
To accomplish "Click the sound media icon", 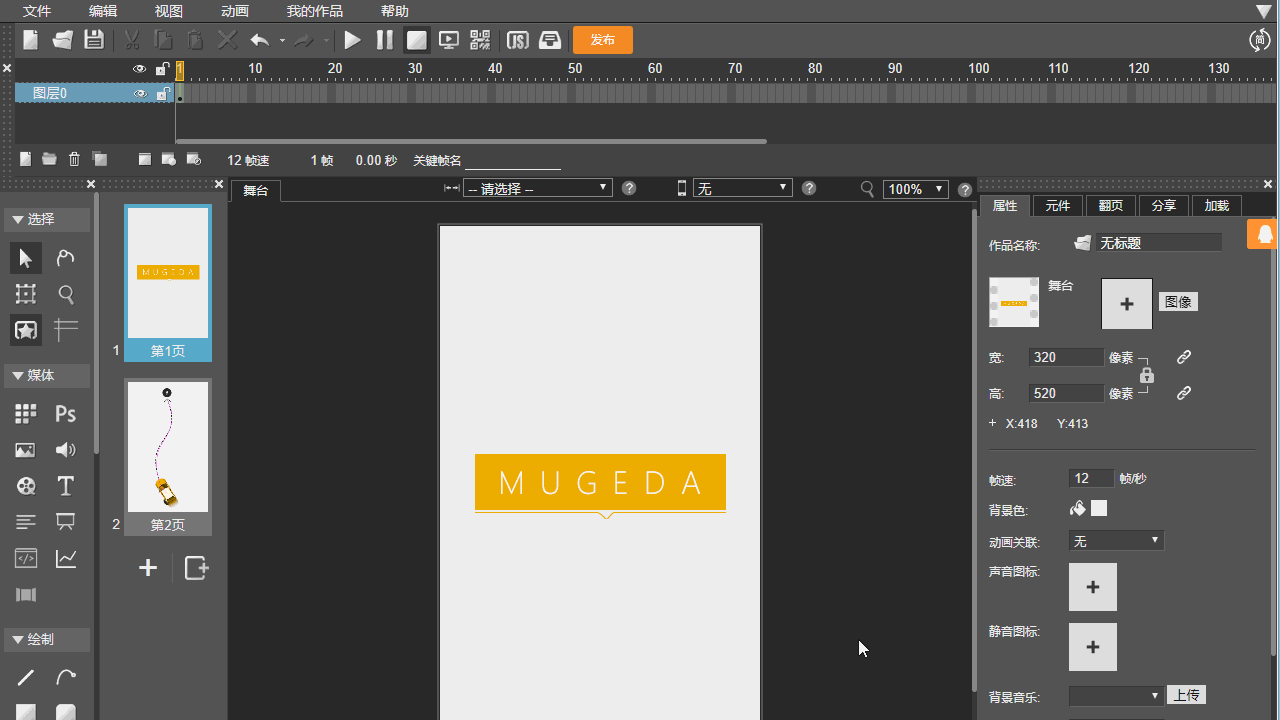I will [66, 450].
